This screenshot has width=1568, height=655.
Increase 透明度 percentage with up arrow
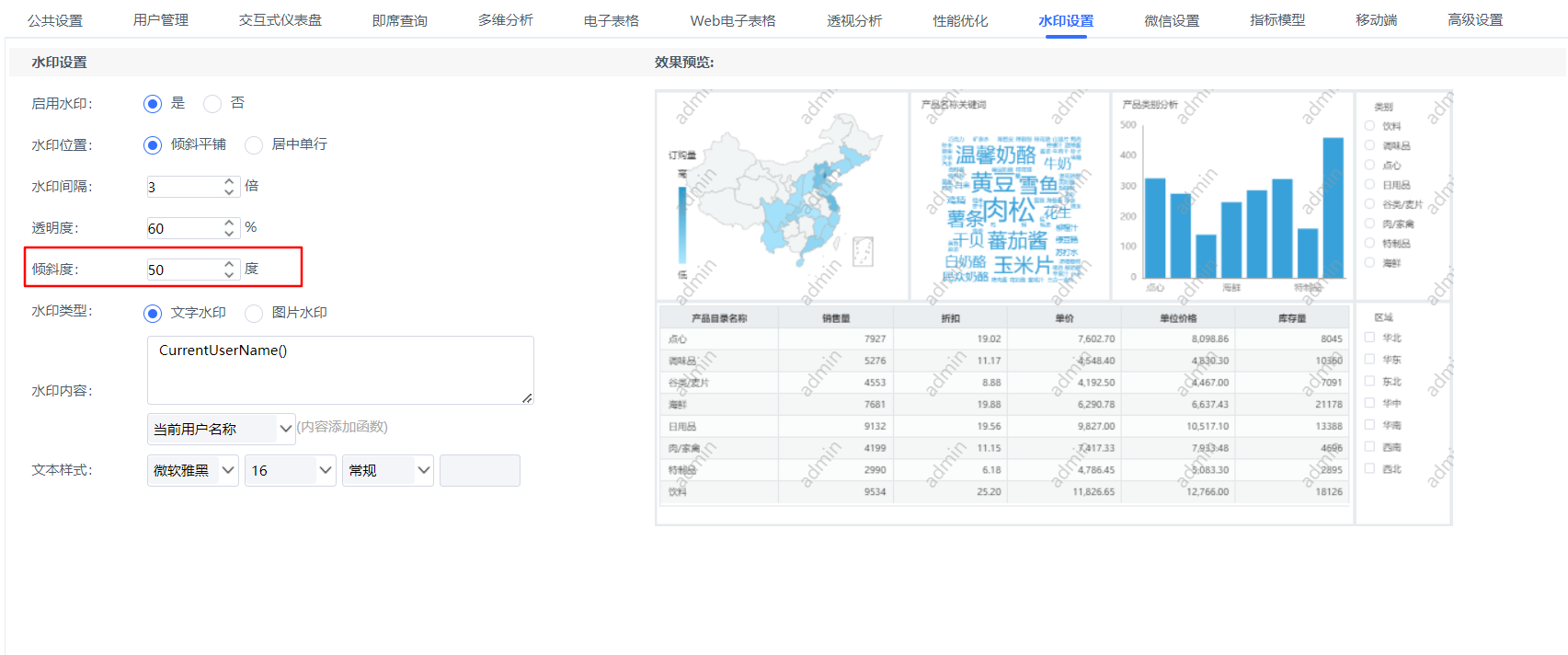pyautogui.click(x=229, y=224)
